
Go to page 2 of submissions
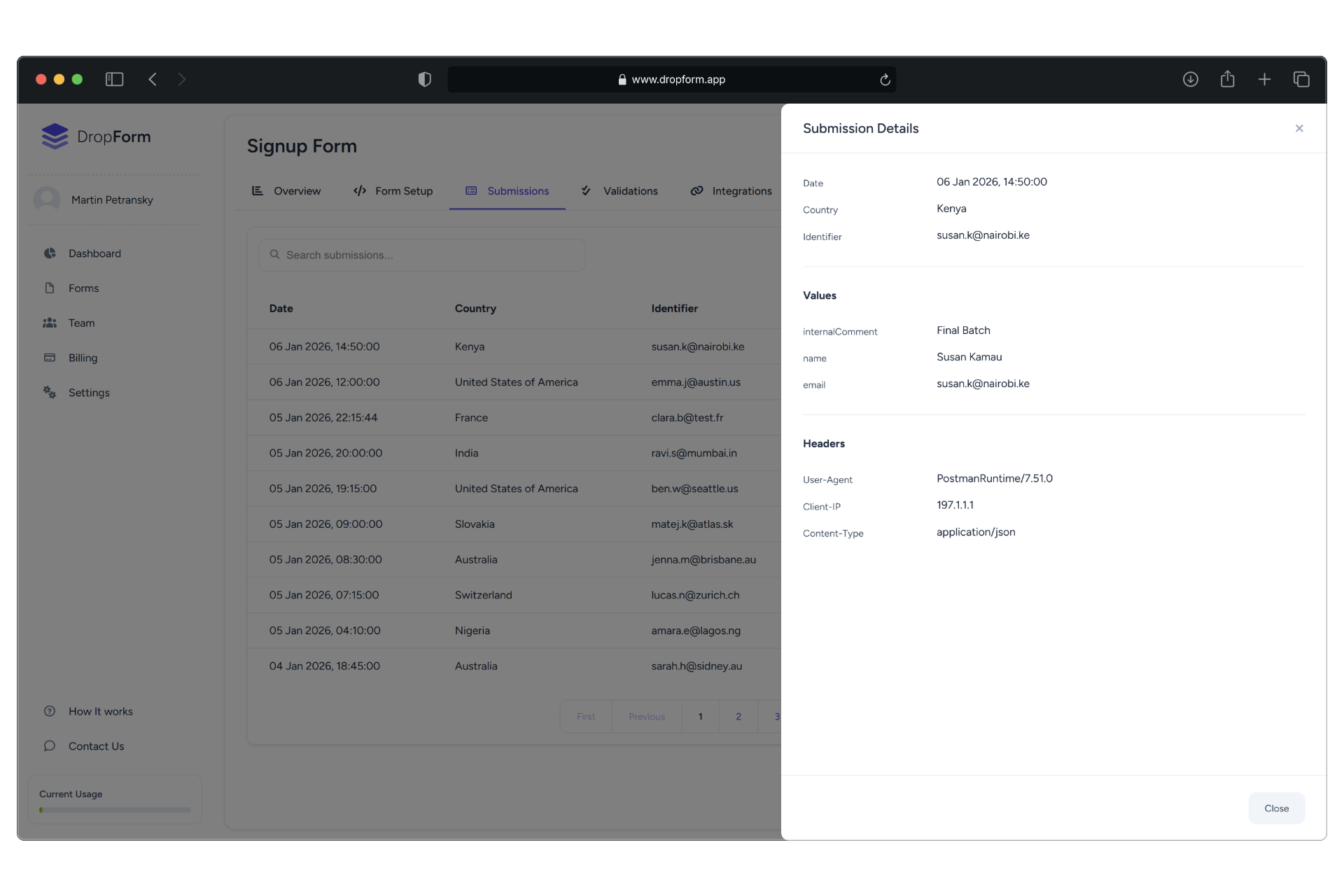tap(738, 716)
